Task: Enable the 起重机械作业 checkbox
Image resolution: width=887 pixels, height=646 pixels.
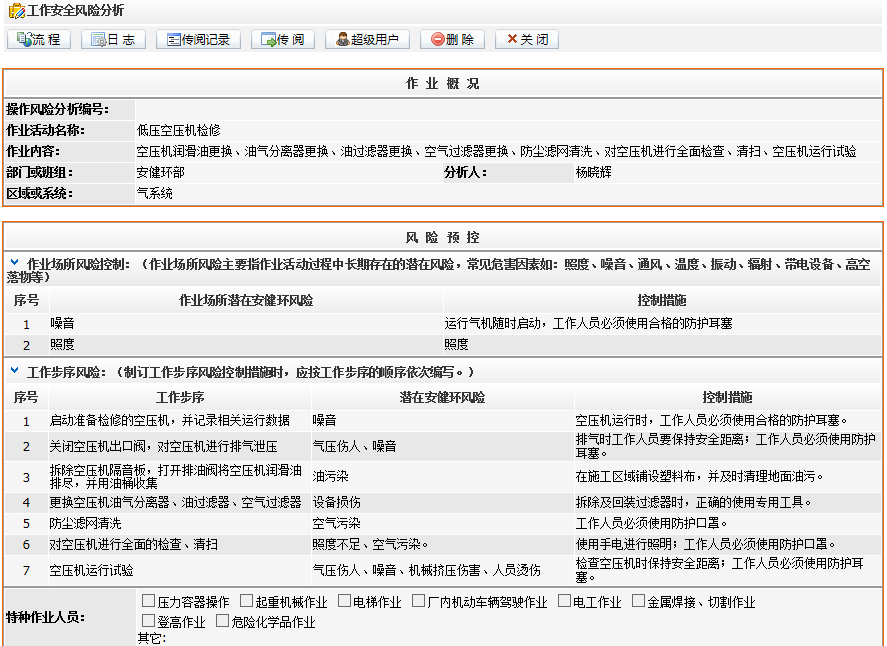Action: (x=247, y=602)
